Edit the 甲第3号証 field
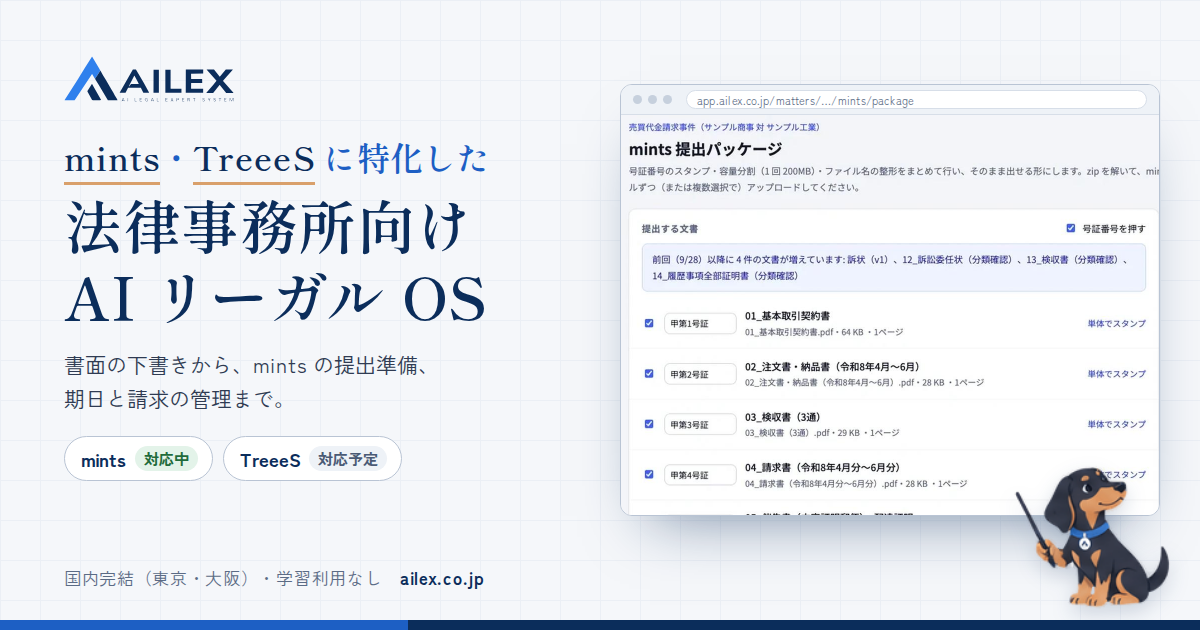Viewport: 1200px width, 630px height. 700,424
